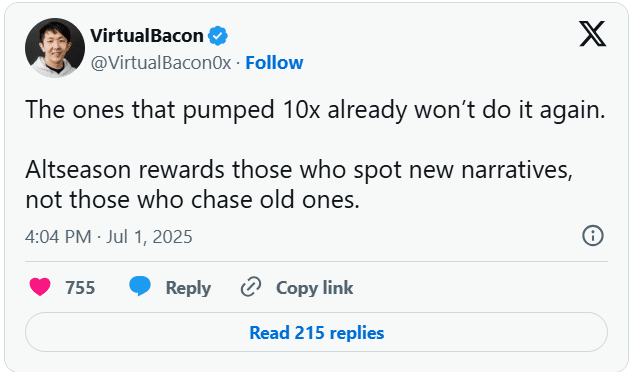
Task: Click the Jul 1, 2025 date
Action: click(x=149, y=237)
